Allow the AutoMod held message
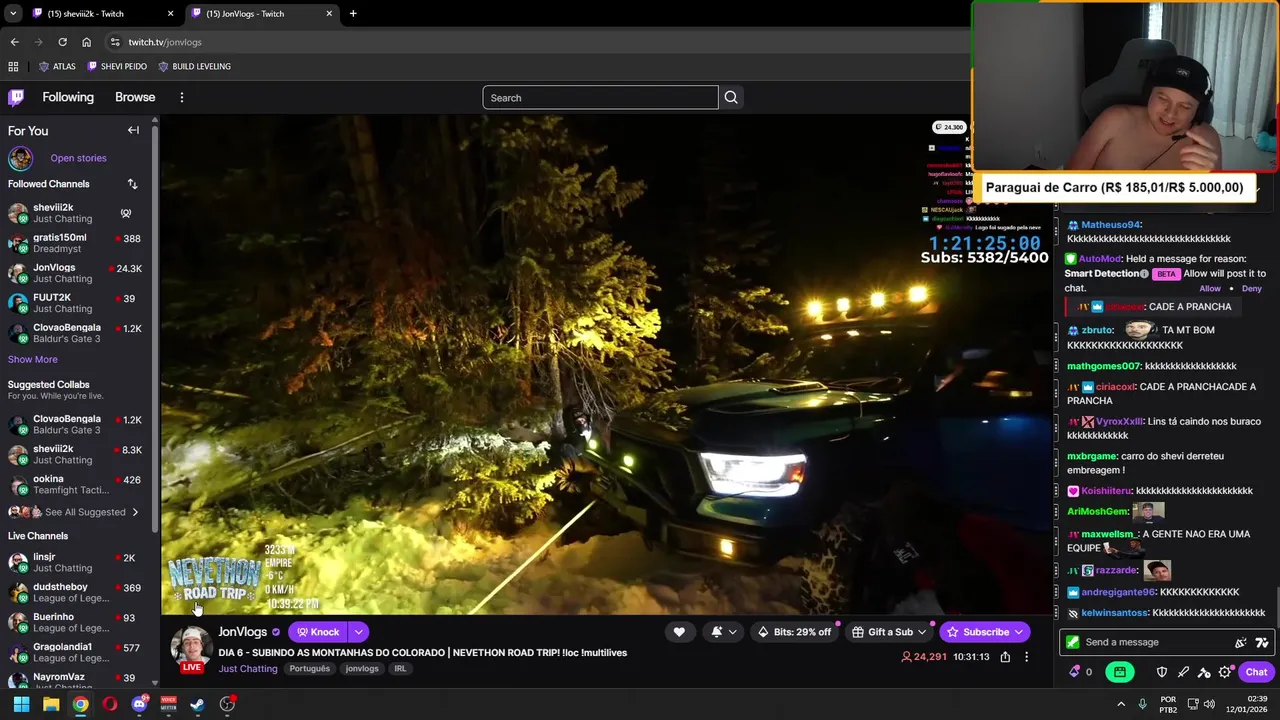 [1210, 288]
